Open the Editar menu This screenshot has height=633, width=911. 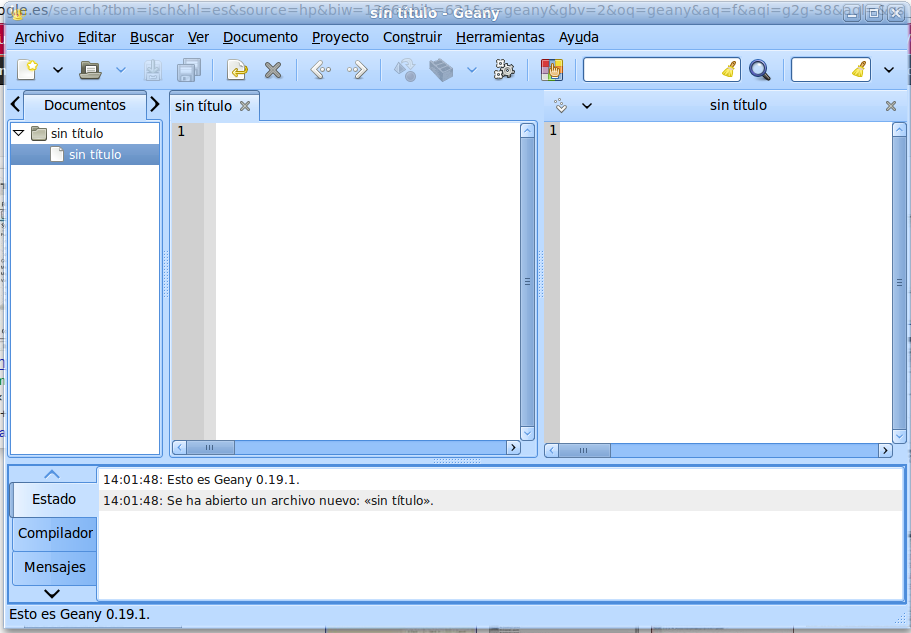97,37
